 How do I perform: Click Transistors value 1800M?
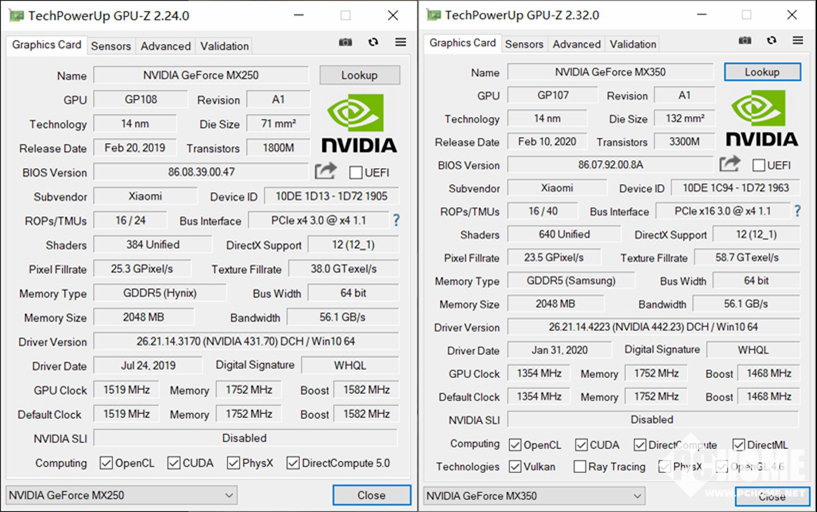(278, 147)
